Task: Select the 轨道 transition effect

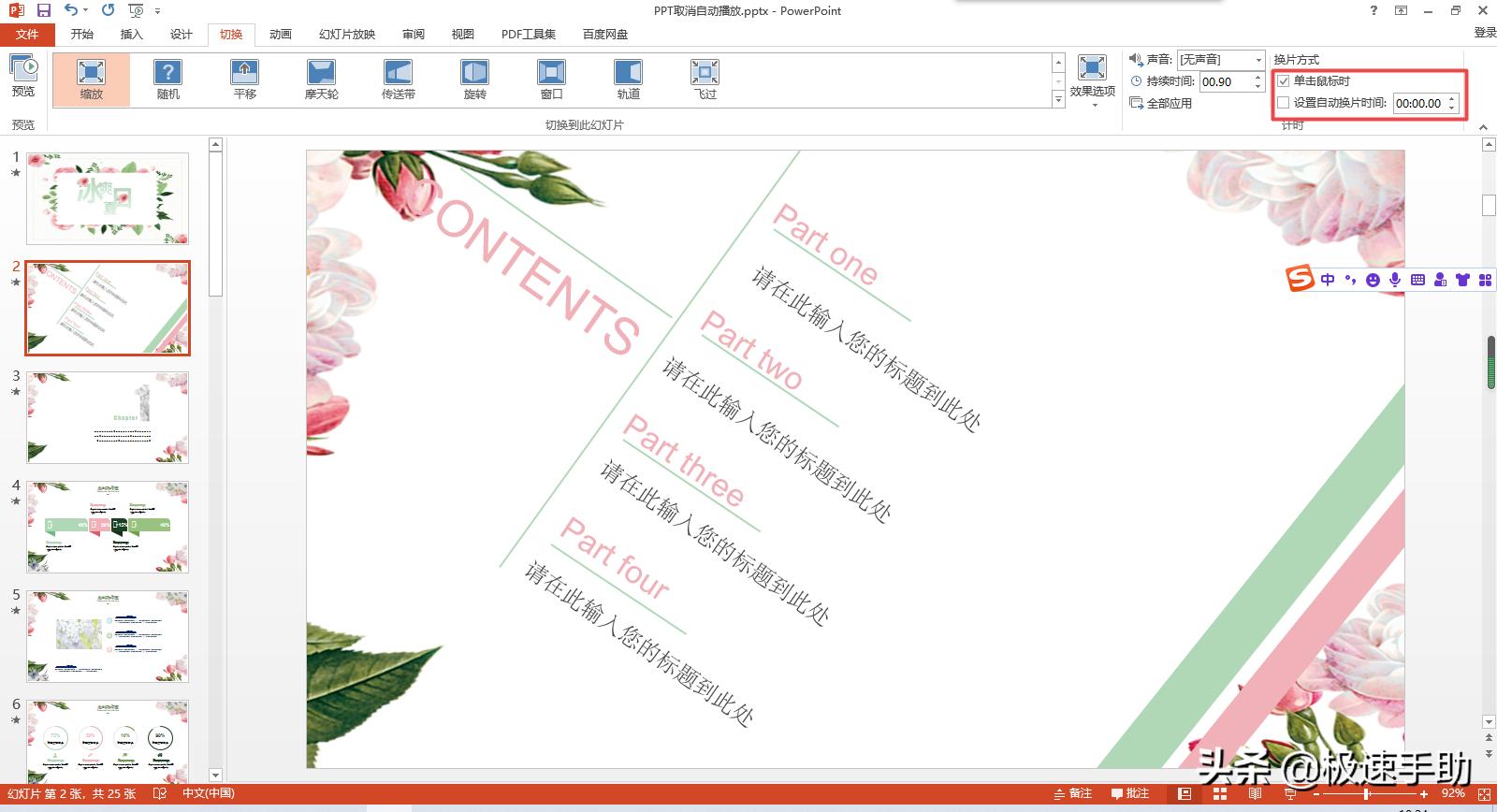Action: (x=629, y=80)
